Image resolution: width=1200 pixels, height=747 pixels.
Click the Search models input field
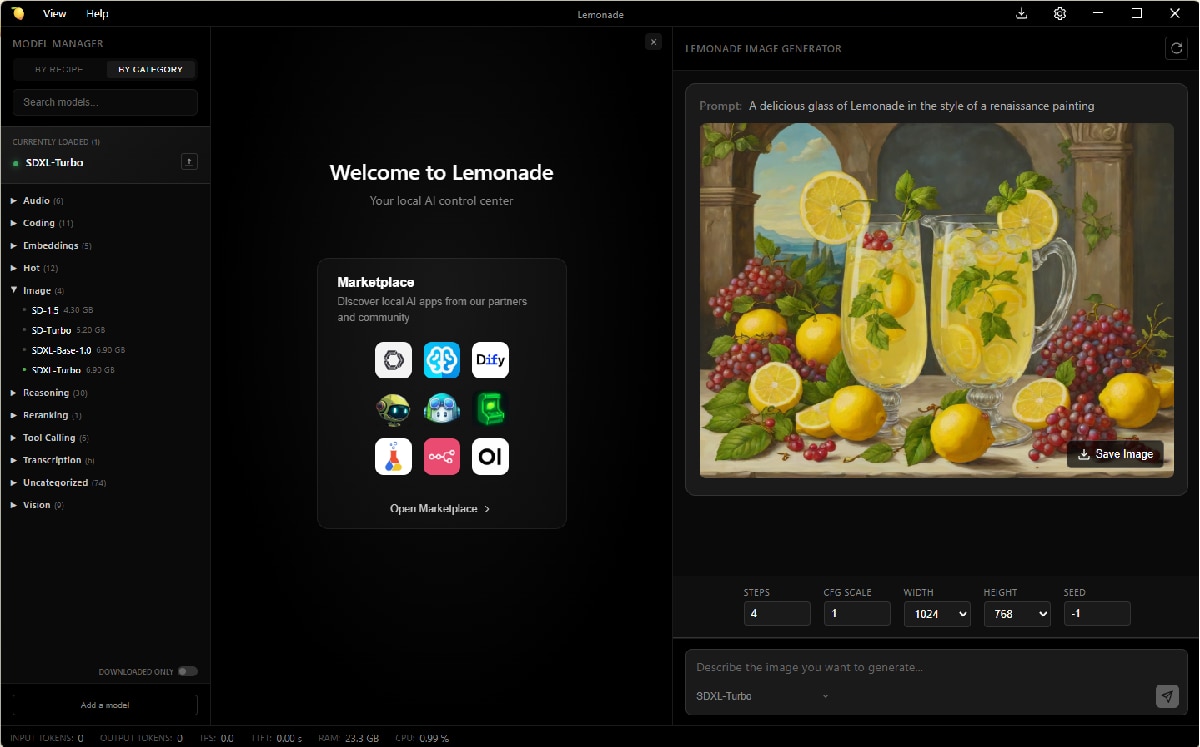(104, 102)
